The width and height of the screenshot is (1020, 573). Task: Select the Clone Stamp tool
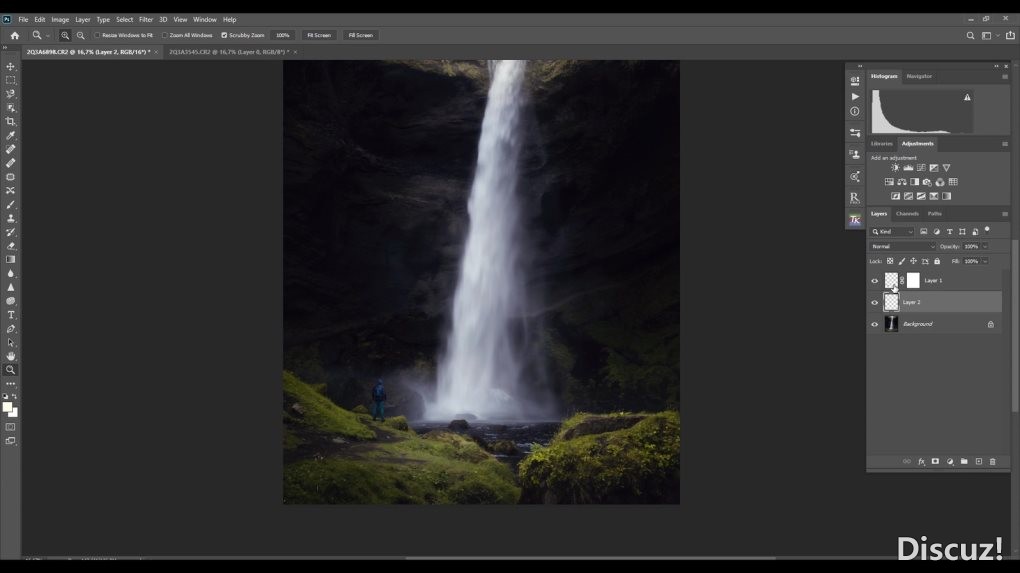point(10,218)
